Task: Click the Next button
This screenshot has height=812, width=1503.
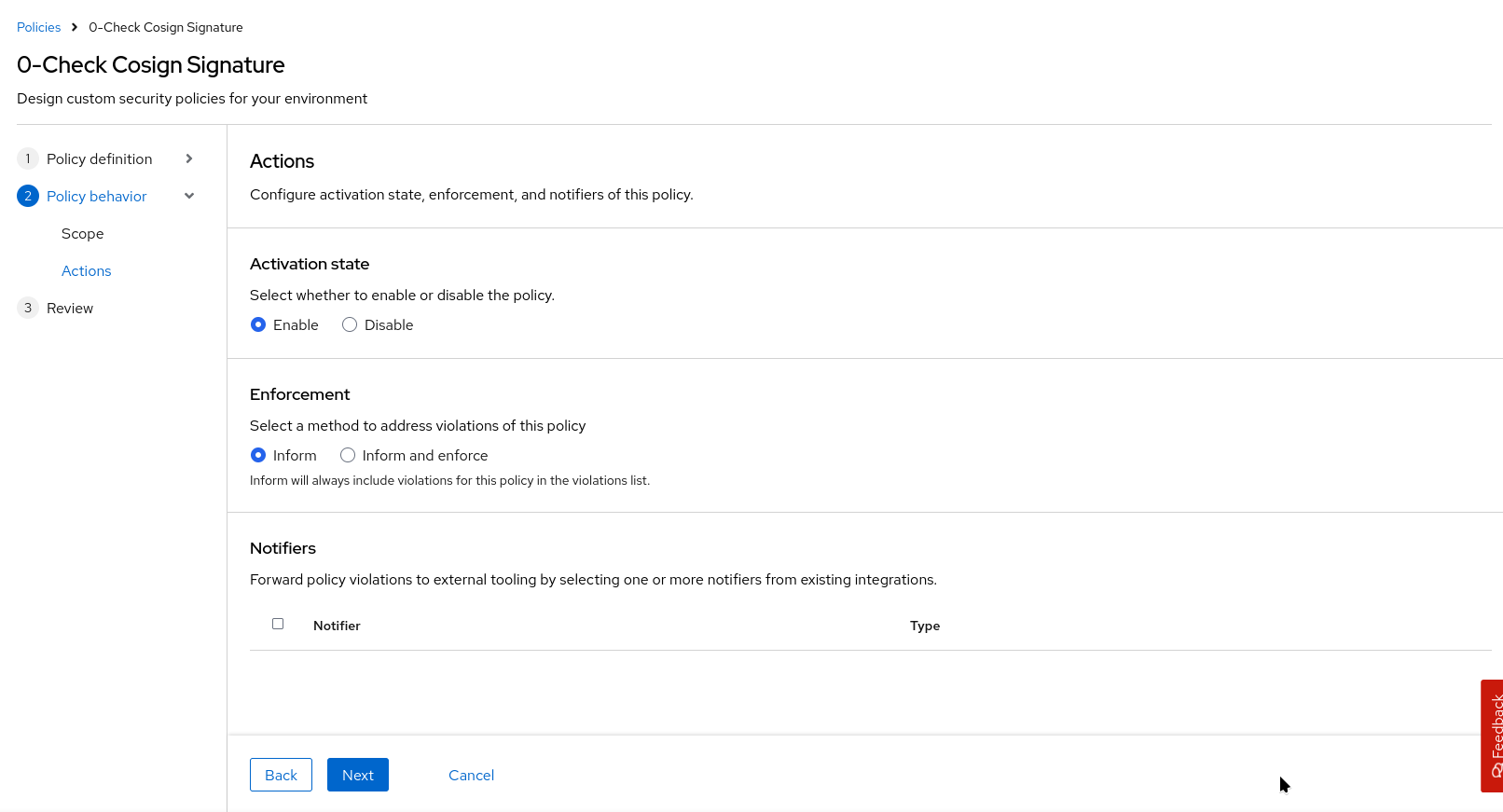Action: point(357,775)
